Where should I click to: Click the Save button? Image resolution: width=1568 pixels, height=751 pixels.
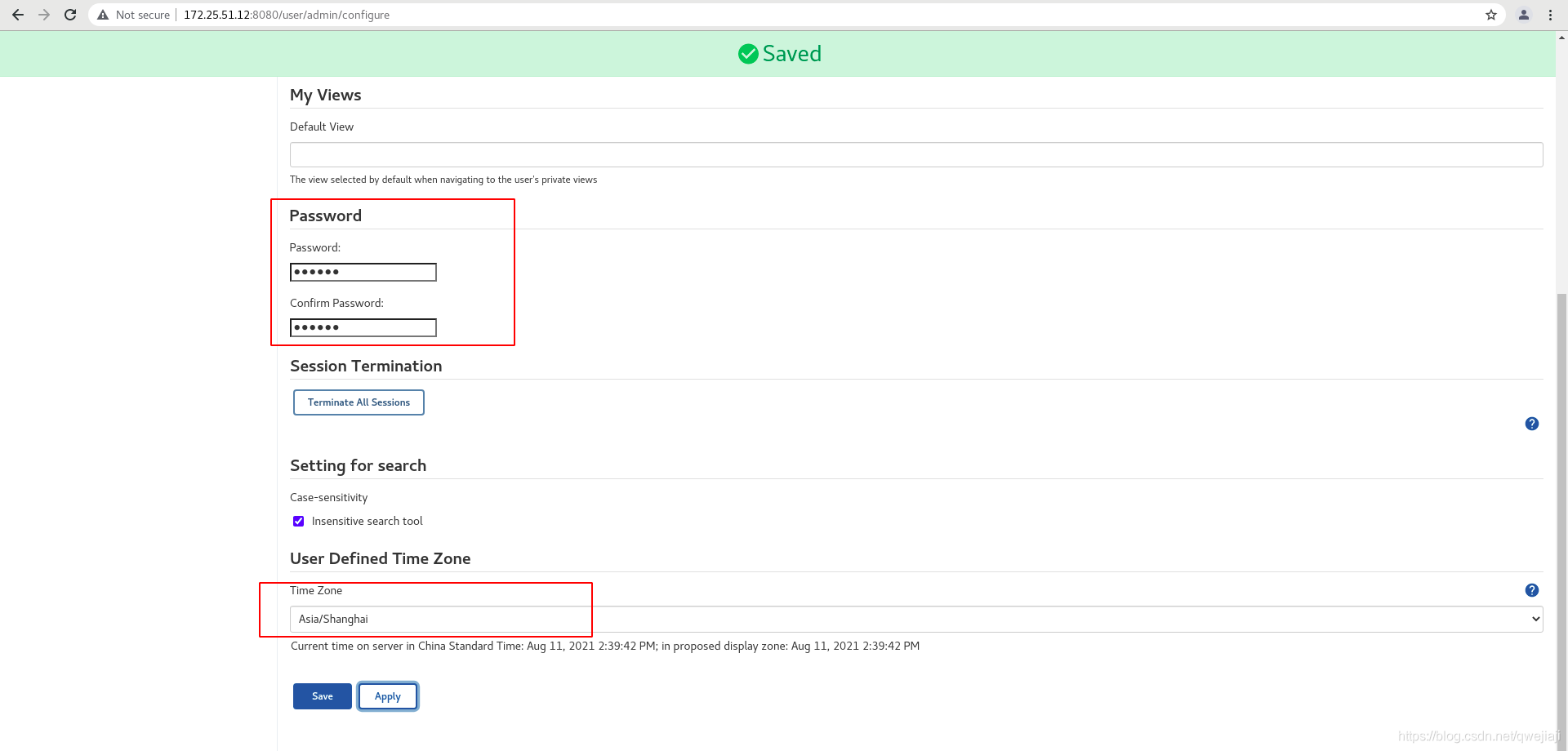click(323, 696)
